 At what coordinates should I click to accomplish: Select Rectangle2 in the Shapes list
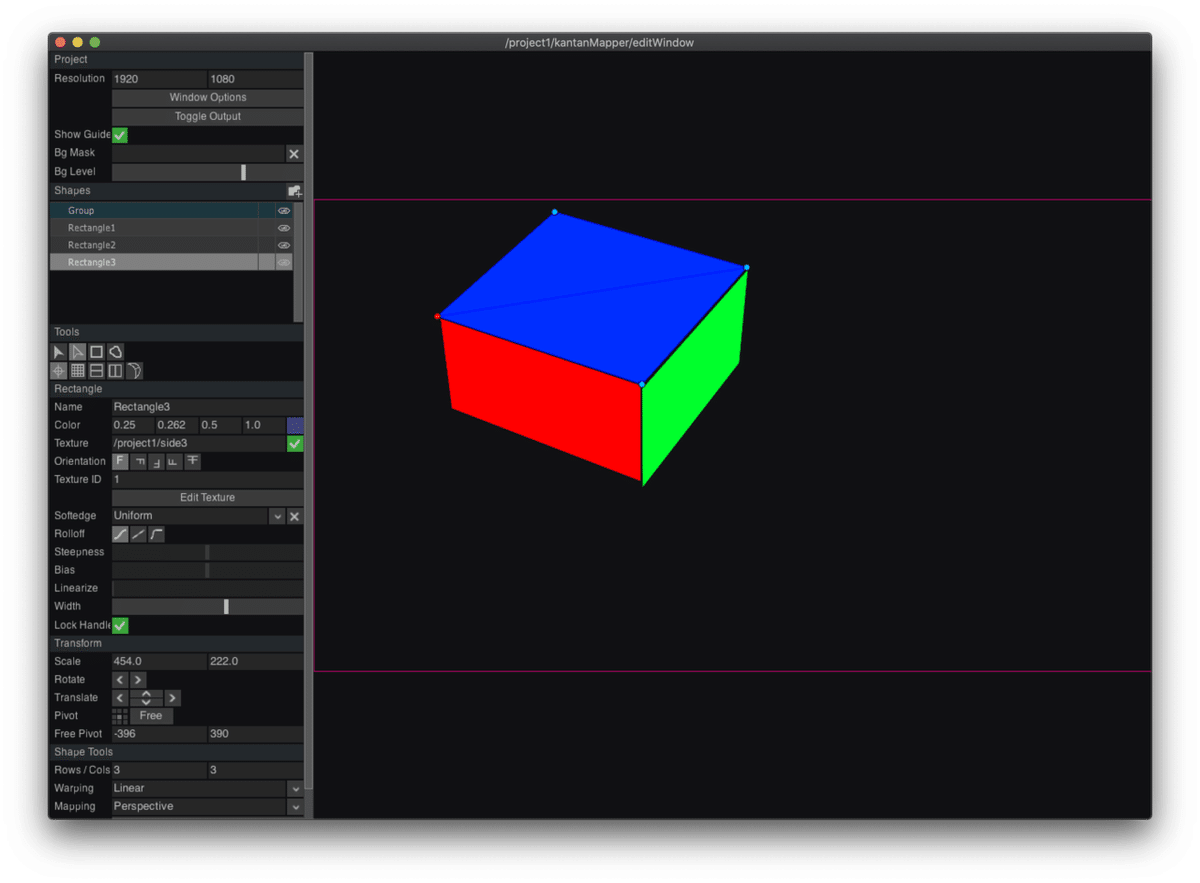coord(154,245)
